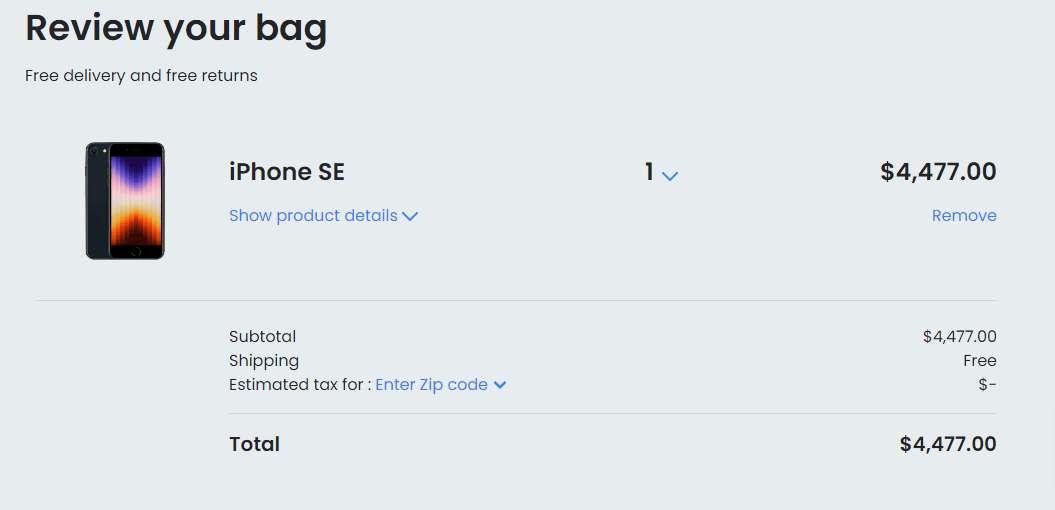
Task: Click the iPhone SE item price
Action: click(938, 172)
